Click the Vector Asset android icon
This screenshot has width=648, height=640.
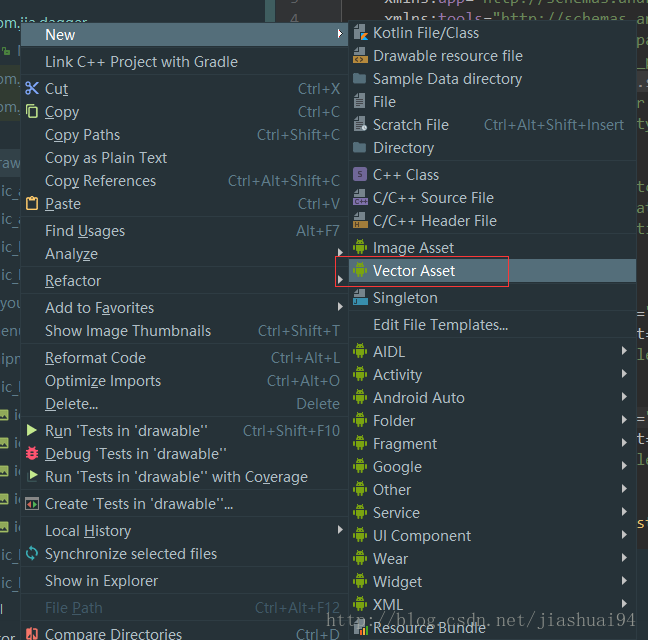tap(360, 271)
